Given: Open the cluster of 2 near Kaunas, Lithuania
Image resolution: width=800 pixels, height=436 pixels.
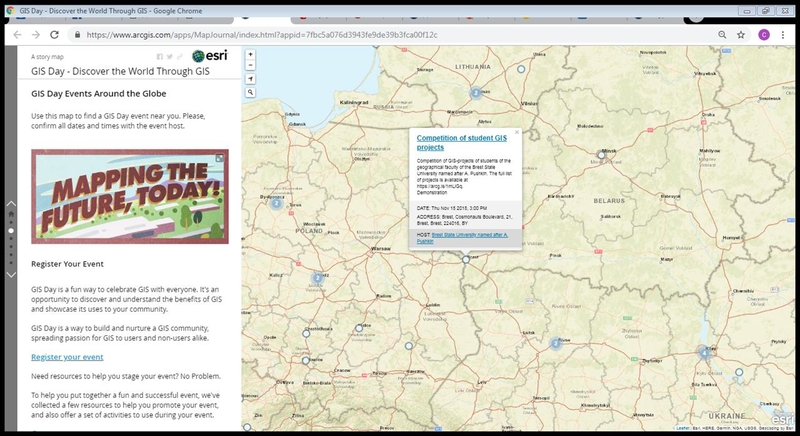Looking at the screenshot, I should pos(476,93).
